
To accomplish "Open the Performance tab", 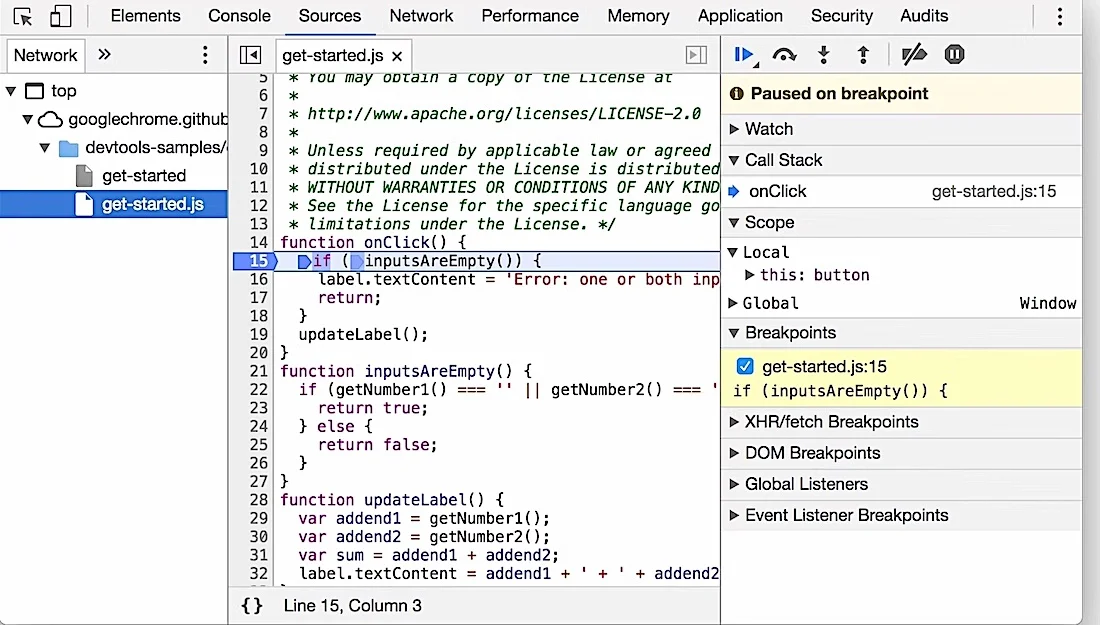I will (530, 15).
